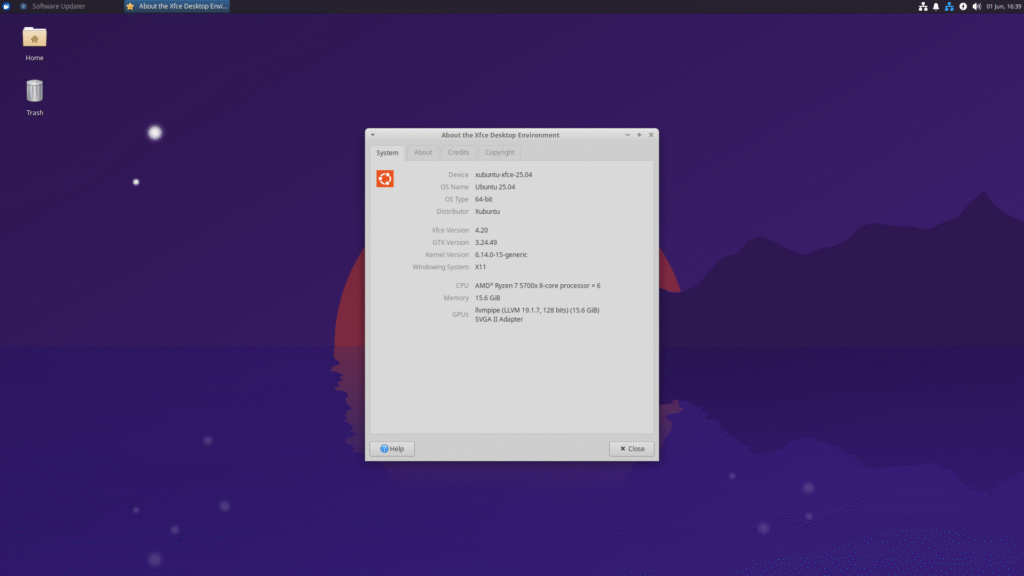
Task: Click the kernel version '6.14.0-15-generic'
Action: pos(501,255)
